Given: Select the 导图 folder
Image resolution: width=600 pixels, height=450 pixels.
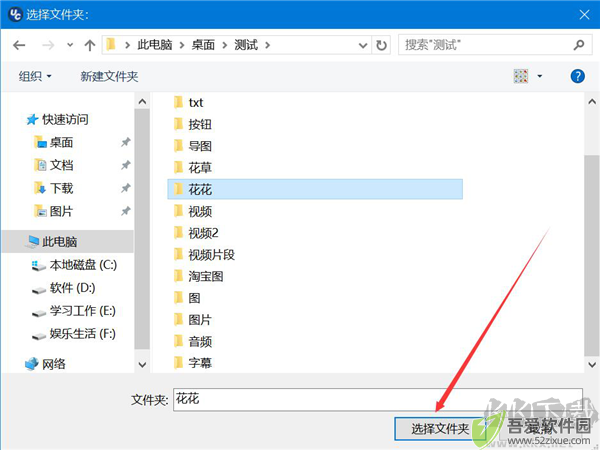Looking at the screenshot, I should click(x=192, y=146).
